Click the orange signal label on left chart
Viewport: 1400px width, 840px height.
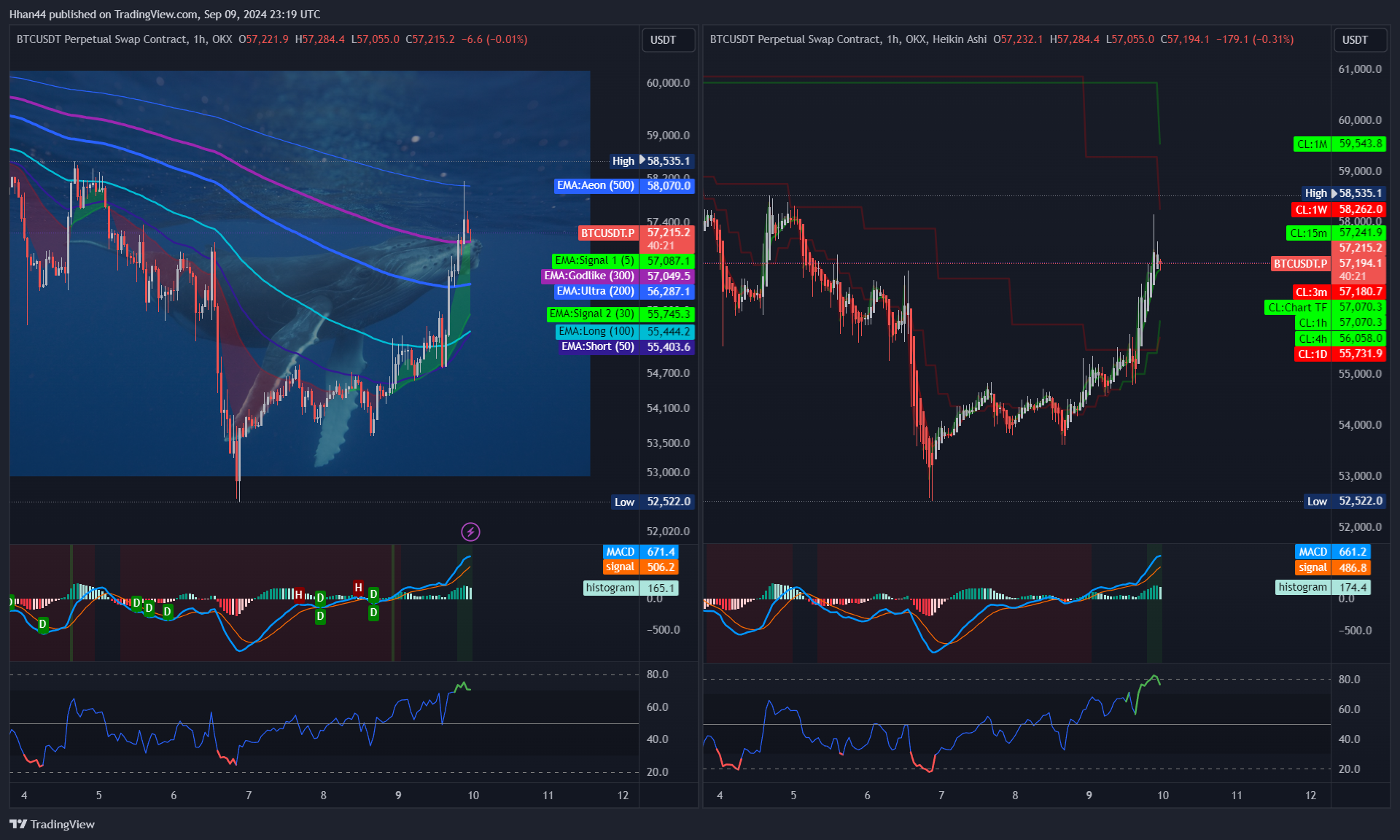tap(621, 567)
